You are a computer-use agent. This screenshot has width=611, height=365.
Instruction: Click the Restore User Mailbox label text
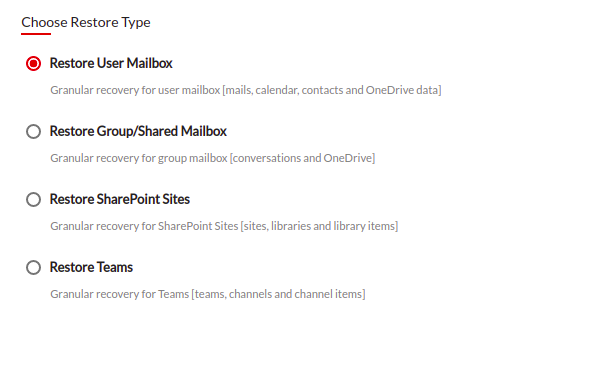point(111,63)
